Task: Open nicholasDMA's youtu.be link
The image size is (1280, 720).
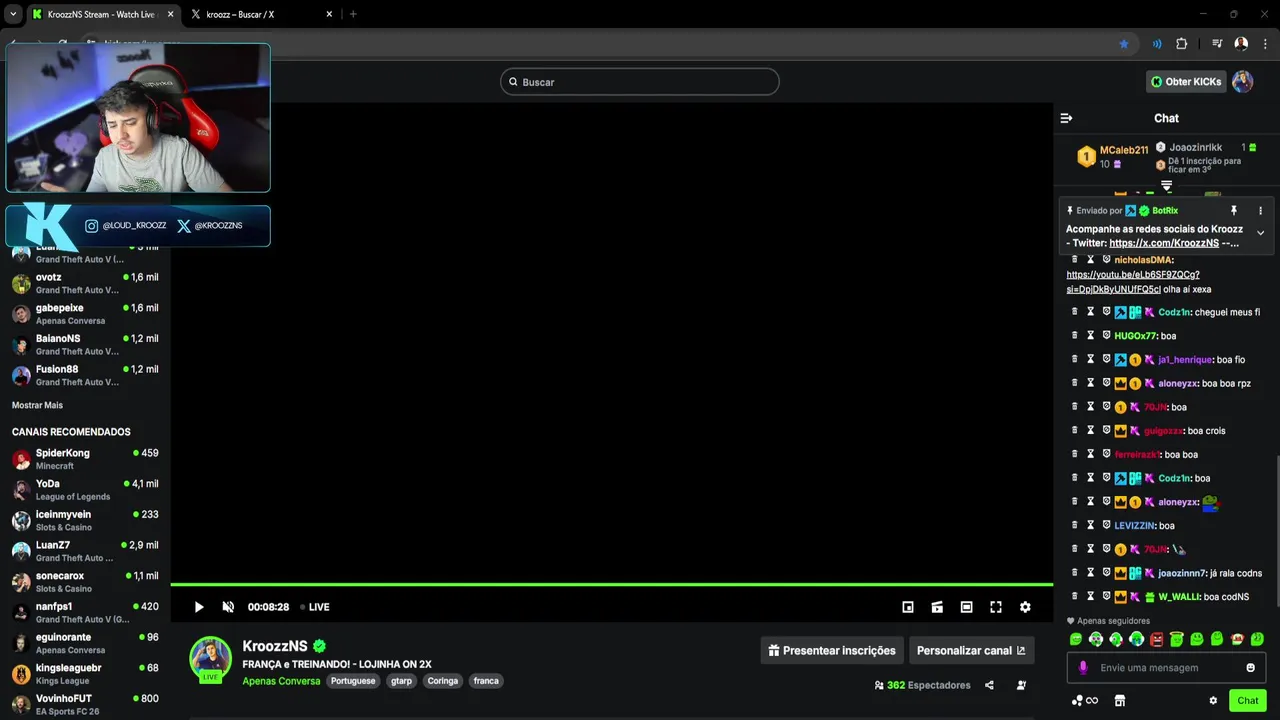Action: [x=1133, y=282]
